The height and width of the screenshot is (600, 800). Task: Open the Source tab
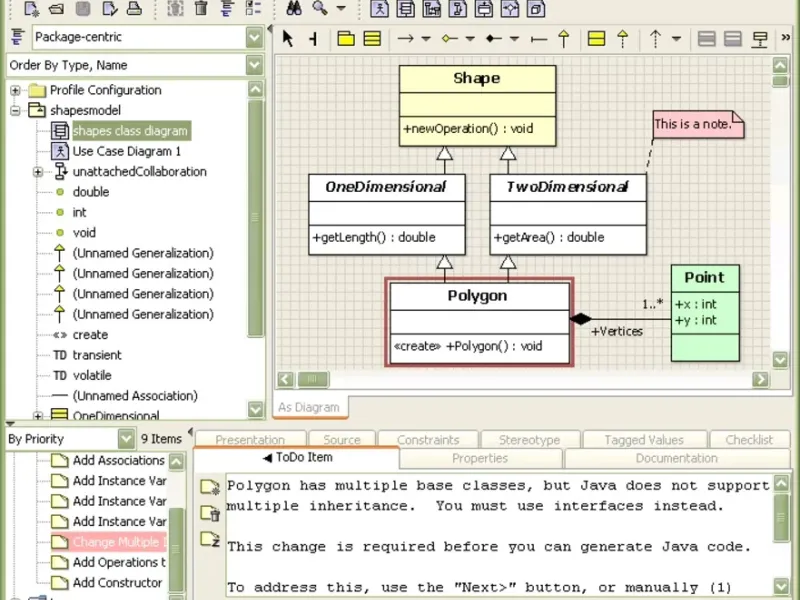tap(342, 439)
